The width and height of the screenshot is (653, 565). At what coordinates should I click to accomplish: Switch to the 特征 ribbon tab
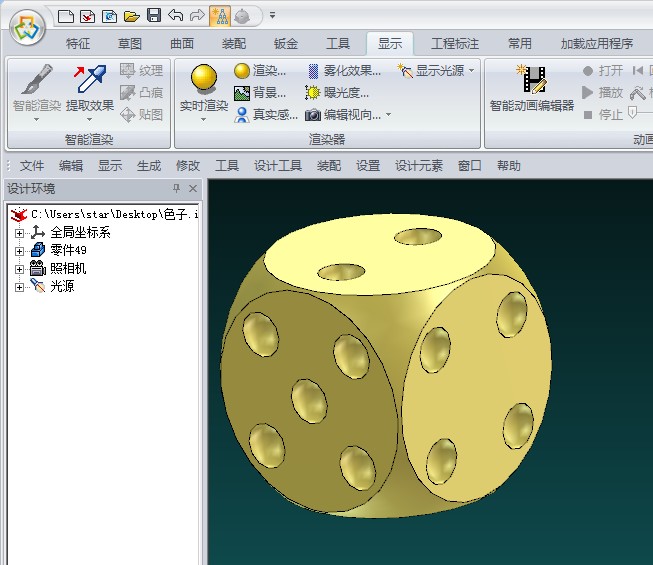[78, 44]
